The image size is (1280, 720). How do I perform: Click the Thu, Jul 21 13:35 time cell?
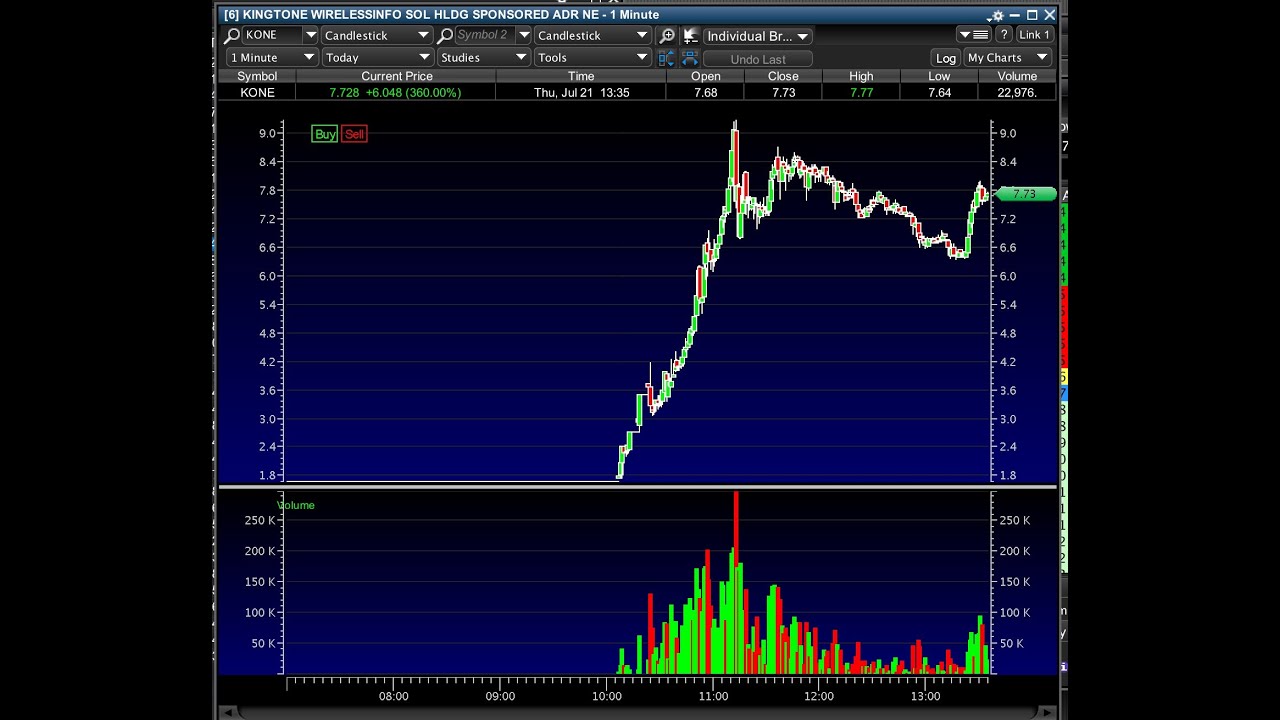coord(581,92)
